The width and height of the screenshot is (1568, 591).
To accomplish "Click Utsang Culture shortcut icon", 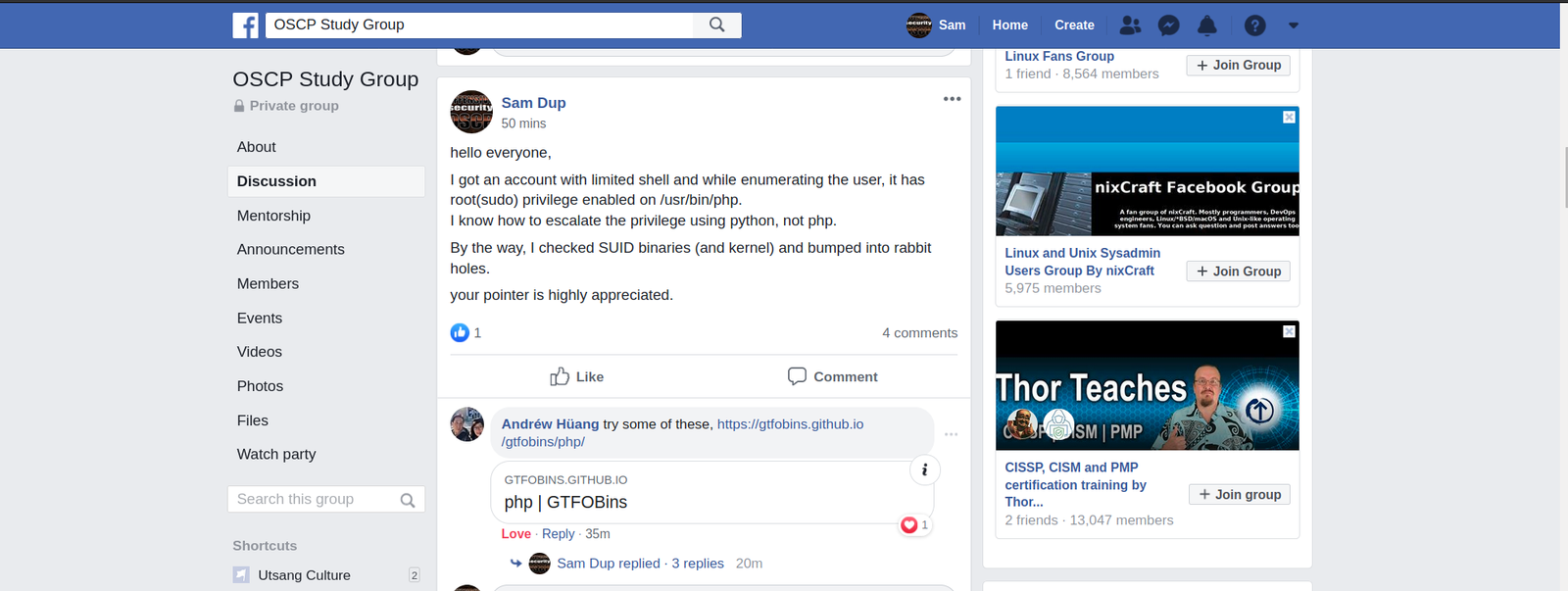I will pyautogui.click(x=241, y=575).
